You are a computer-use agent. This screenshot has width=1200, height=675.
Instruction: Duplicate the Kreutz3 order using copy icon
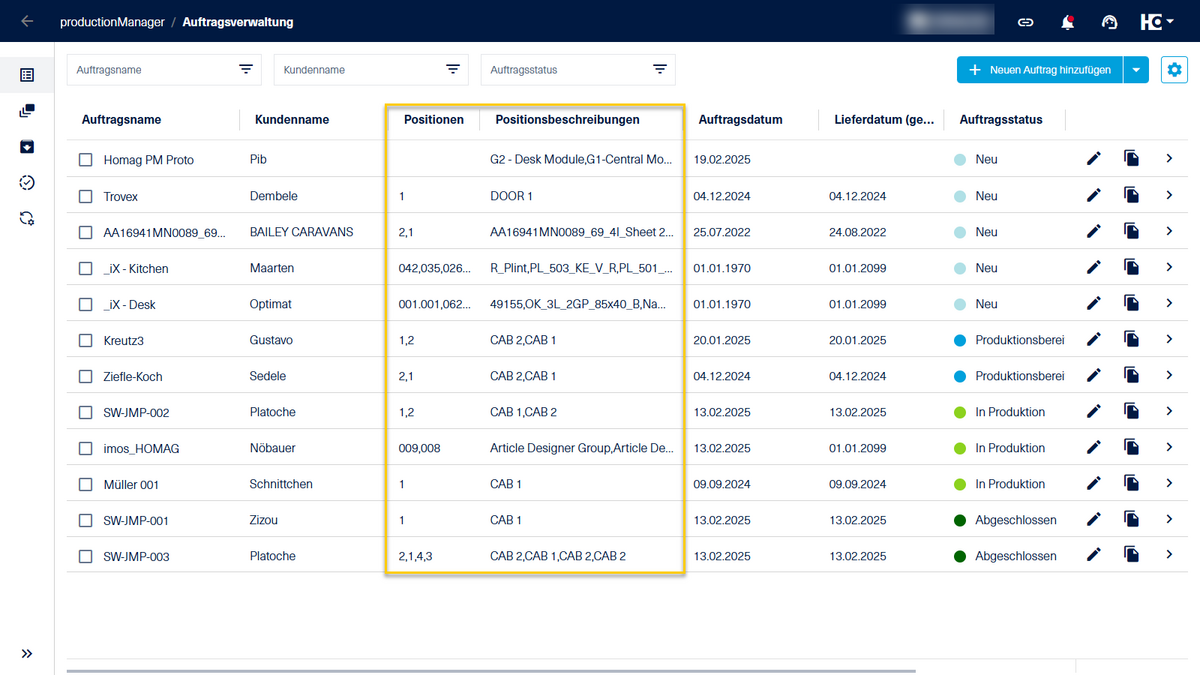pos(1131,339)
